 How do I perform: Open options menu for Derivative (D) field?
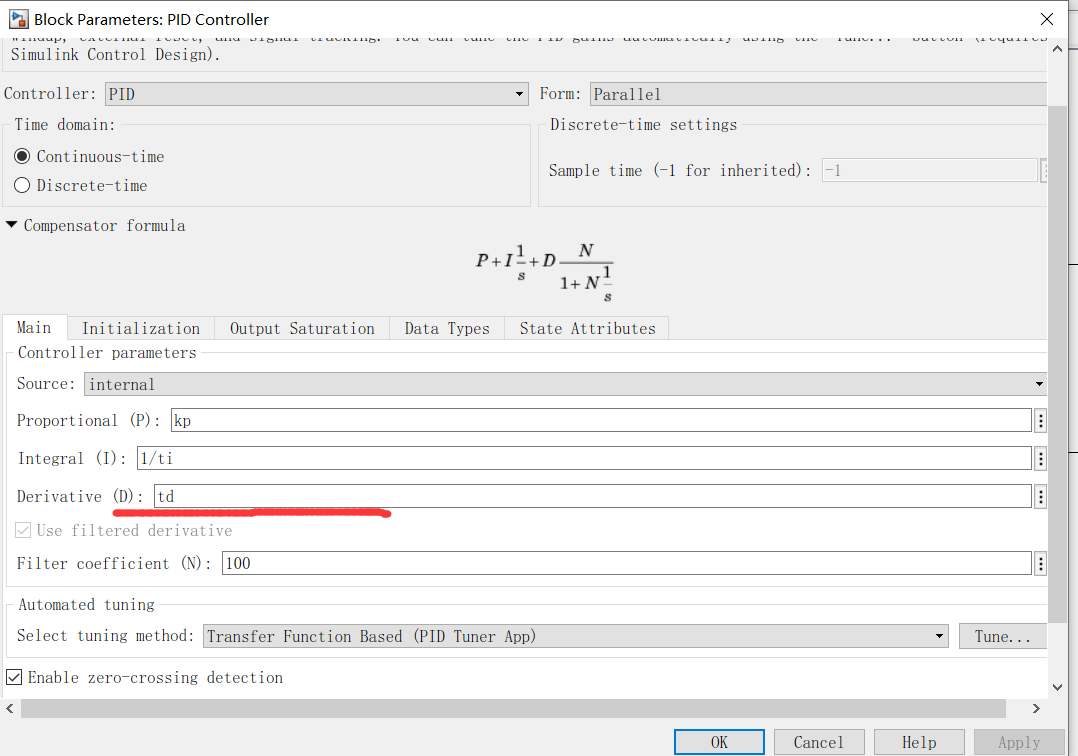(x=1040, y=496)
